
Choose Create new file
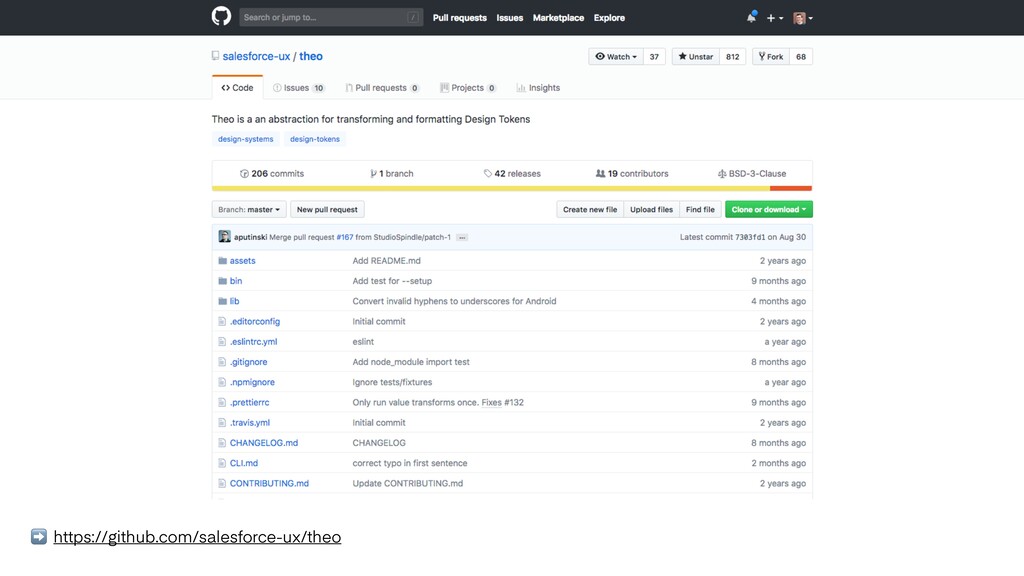pyautogui.click(x=590, y=210)
